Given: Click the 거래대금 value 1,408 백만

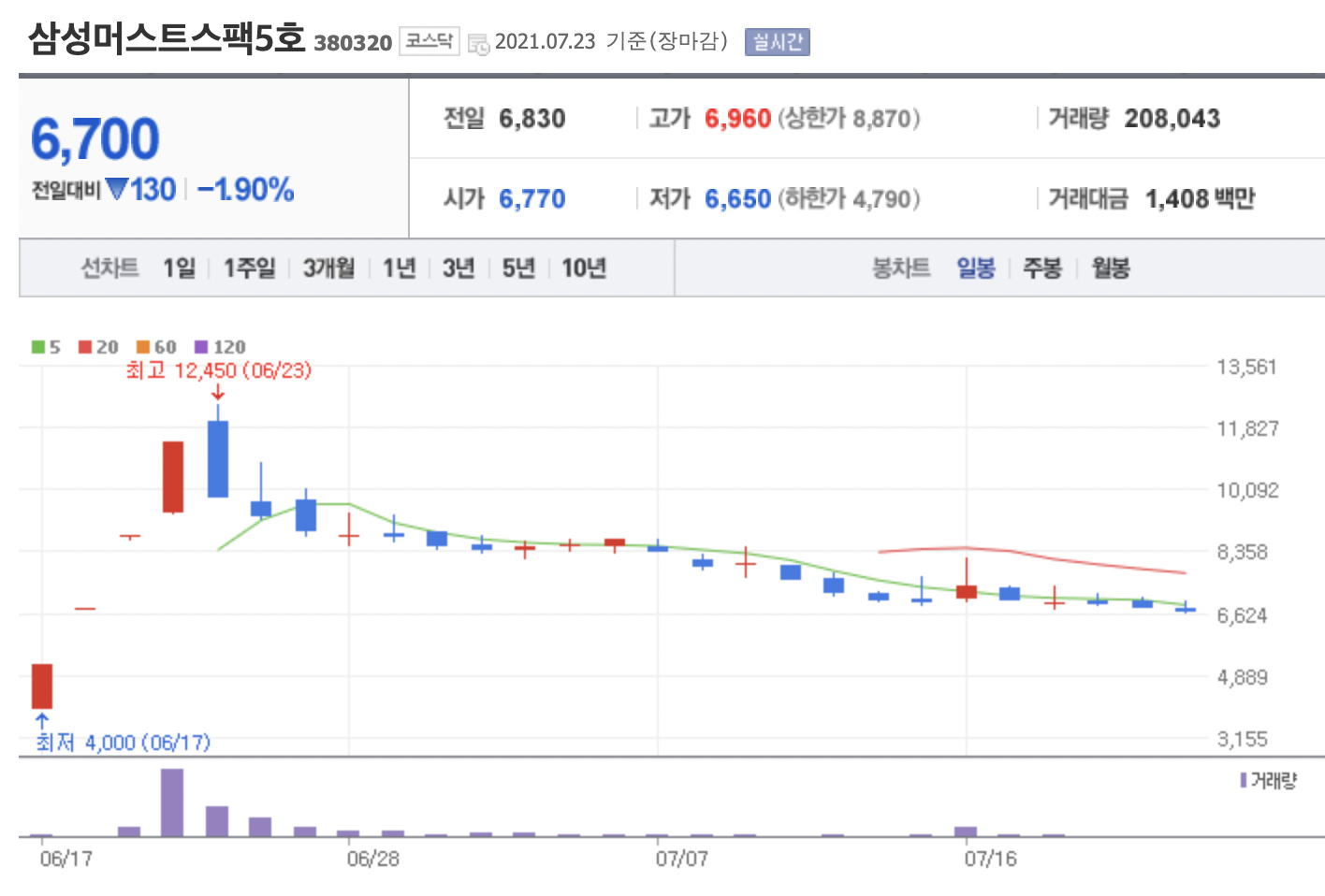Looking at the screenshot, I should point(1200,199).
